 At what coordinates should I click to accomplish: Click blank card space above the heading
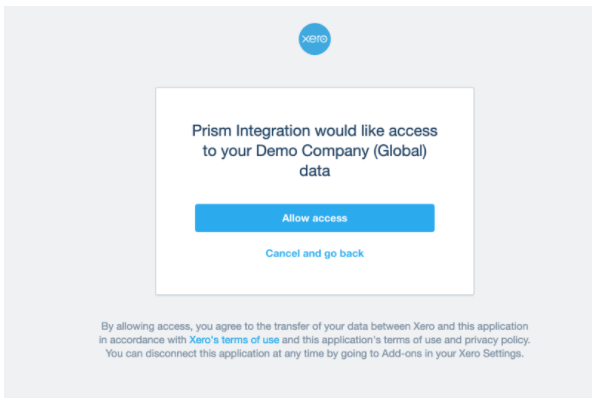314,105
